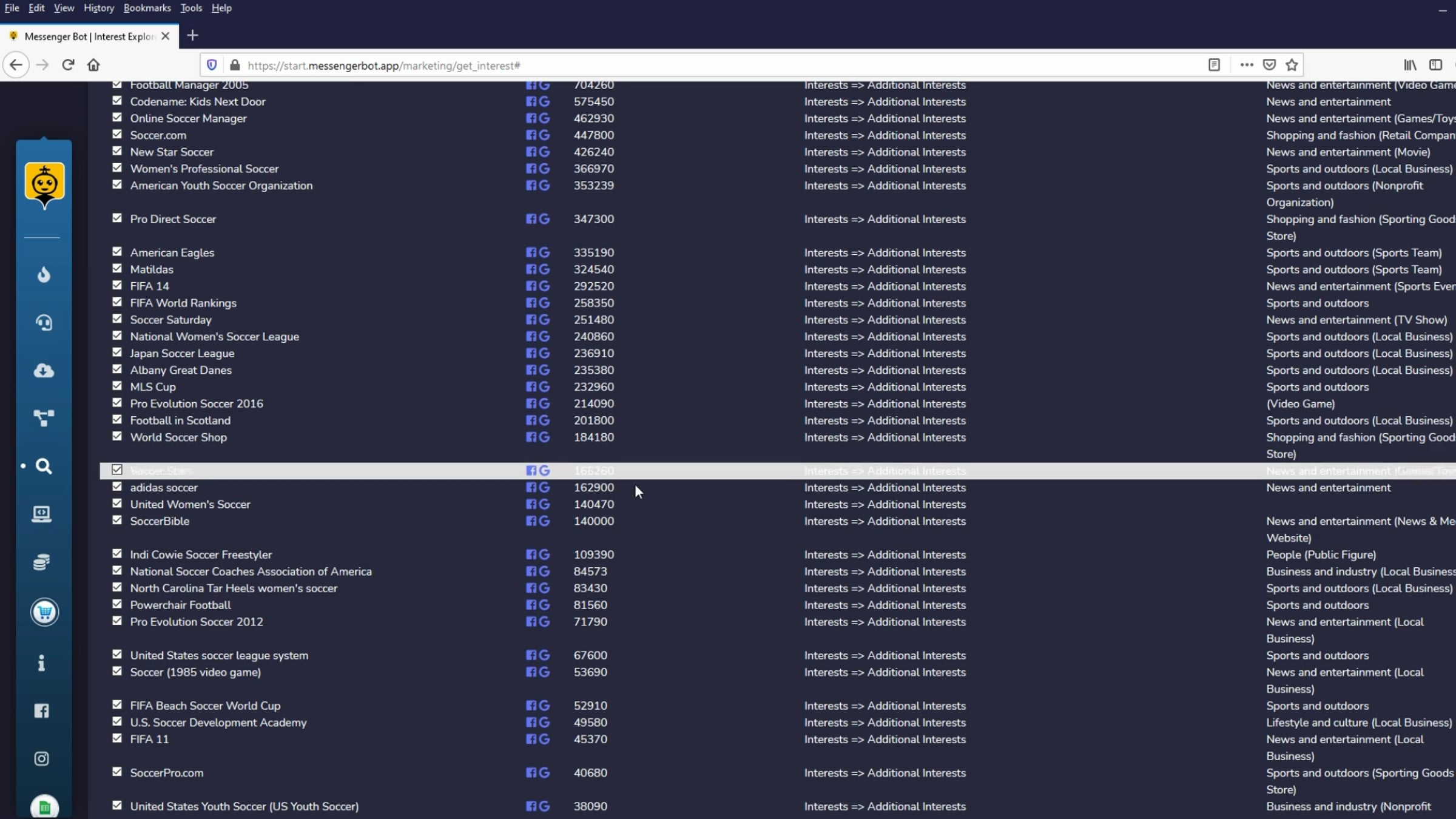Open the Tools menu
The height and width of the screenshot is (819, 1456).
point(190,8)
